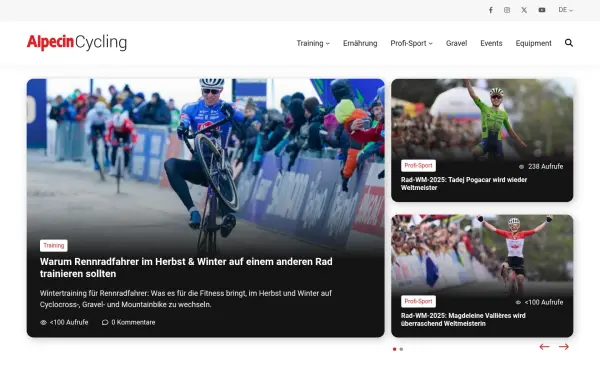Click the eye icon beside '<100 Aufrufe' on the featured article
Image resolution: width=600 pixels, height=375 pixels.
click(44, 323)
